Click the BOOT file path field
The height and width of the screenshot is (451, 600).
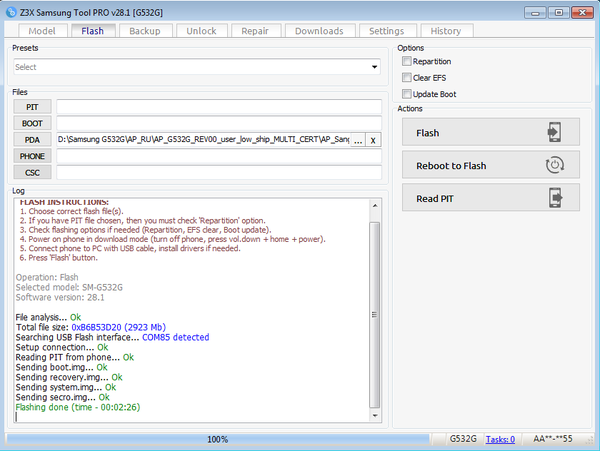(220, 123)
